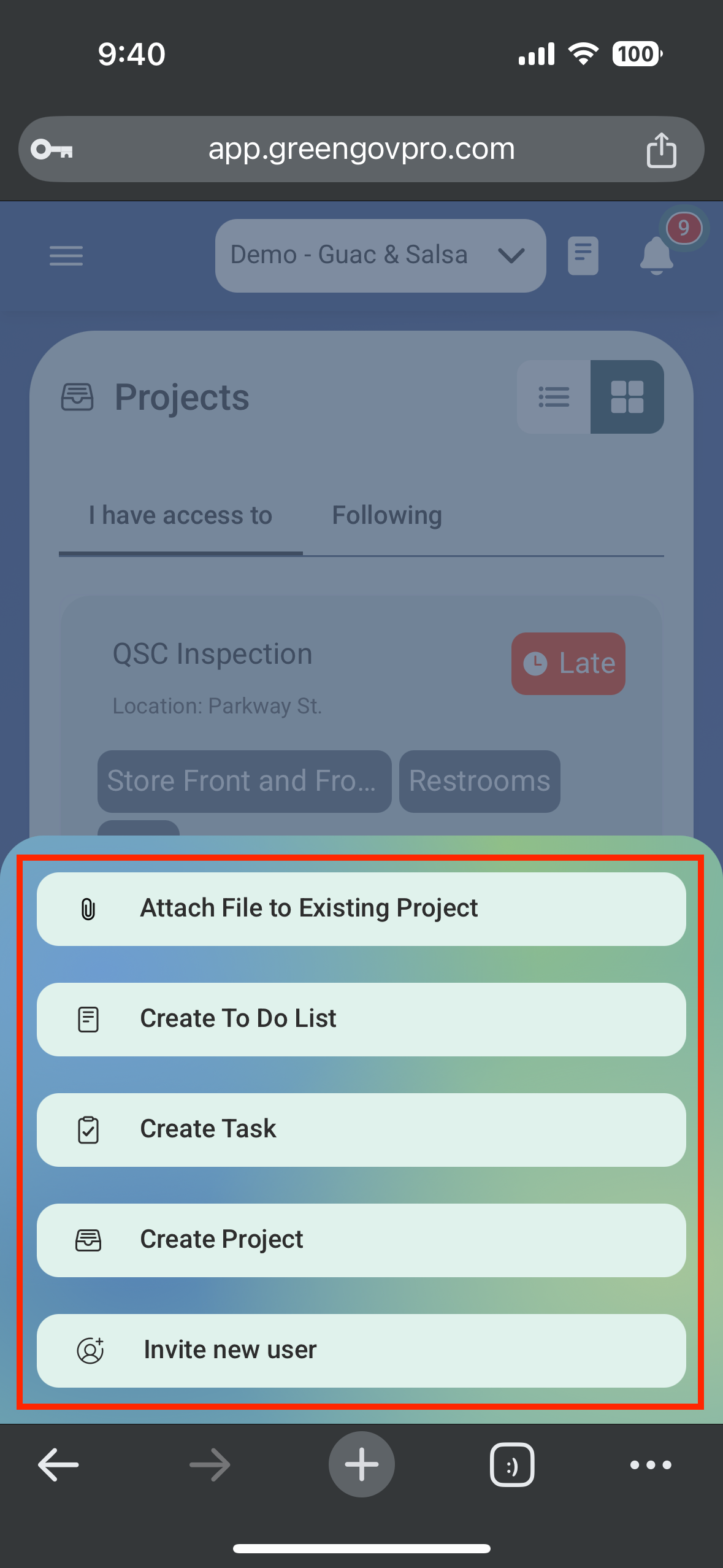Expand the Demo - Guac & Salsa dropdown
The image size is (723, 1568).
(380, 255)
